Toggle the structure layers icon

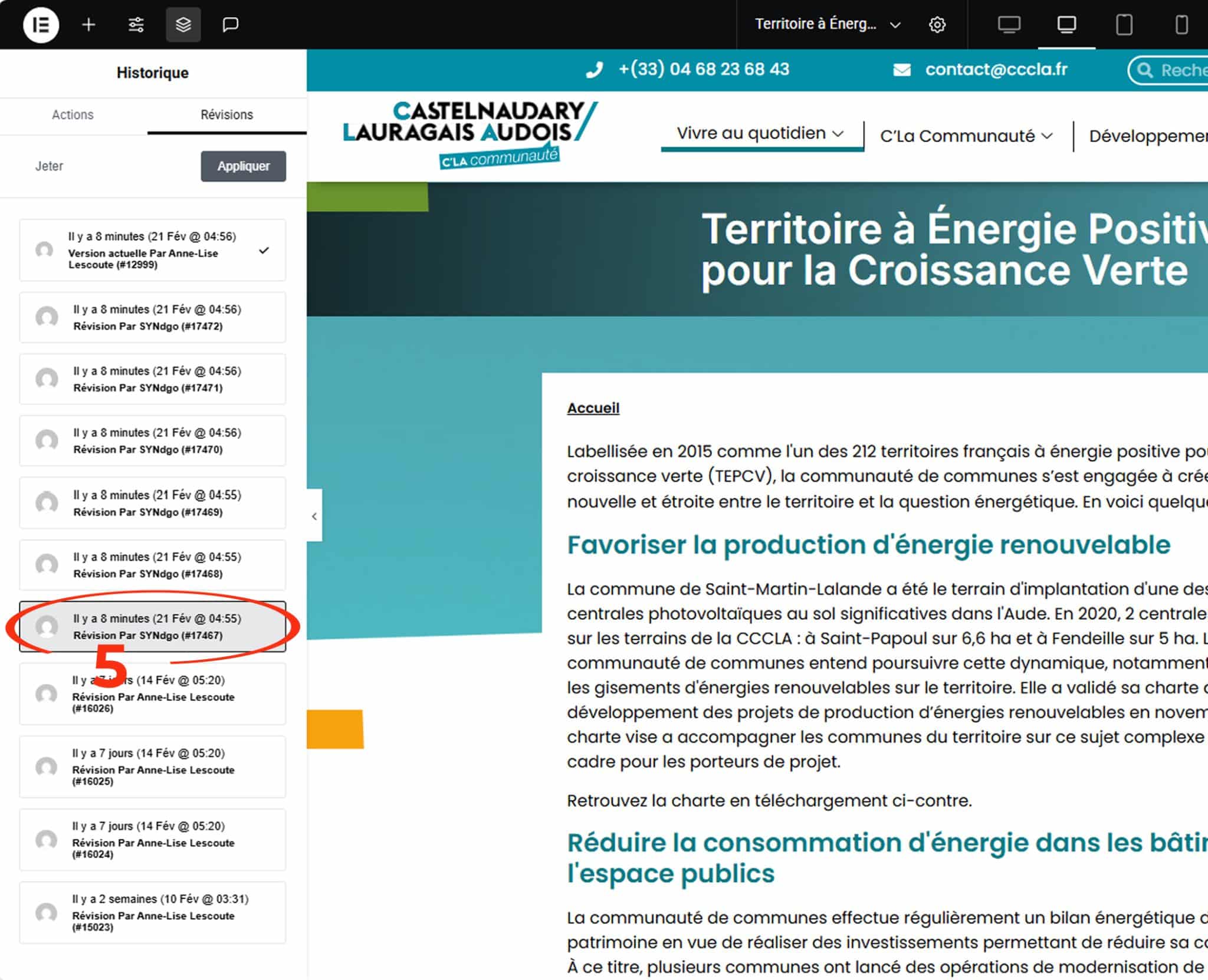tap(183, 25)
